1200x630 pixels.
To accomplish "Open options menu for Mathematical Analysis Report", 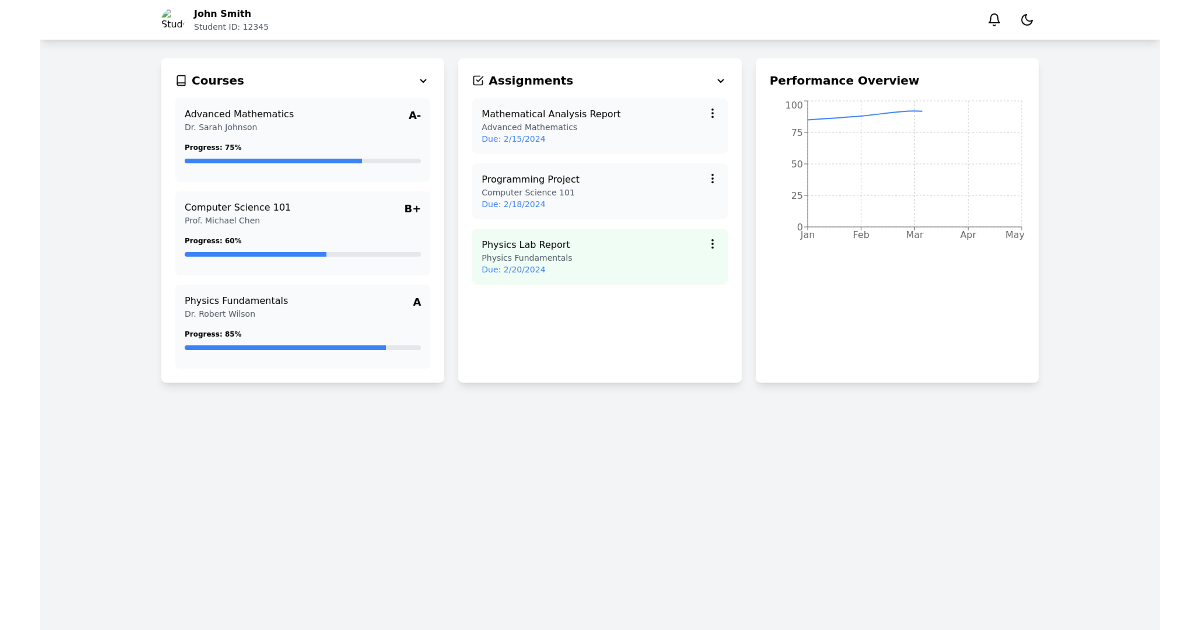I will click(x=712, y=112).
